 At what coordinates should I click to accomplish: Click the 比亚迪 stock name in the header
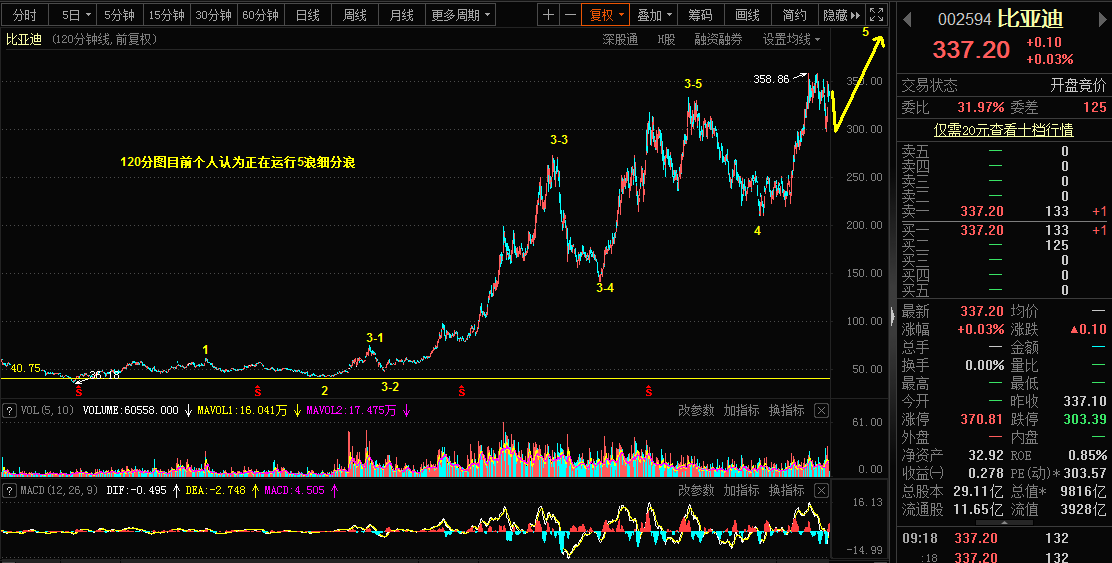click(x=1030, y=19)
